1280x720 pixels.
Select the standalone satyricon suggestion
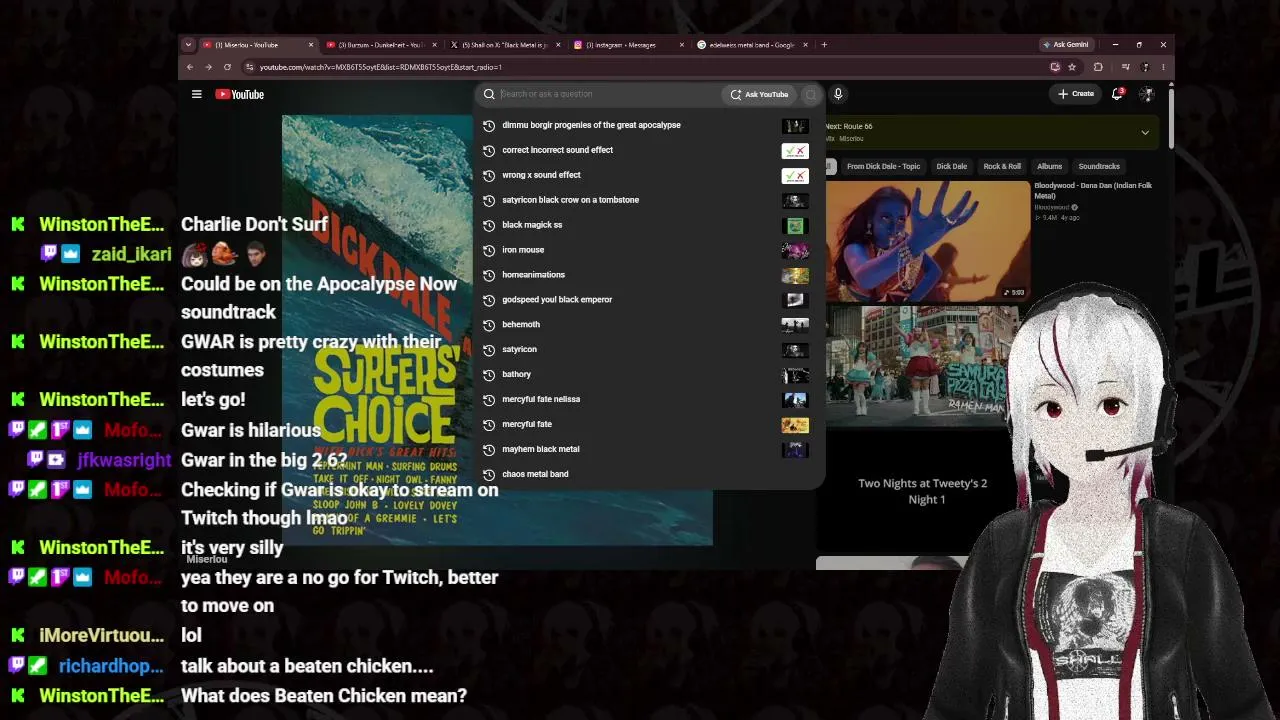click(519, 349)
